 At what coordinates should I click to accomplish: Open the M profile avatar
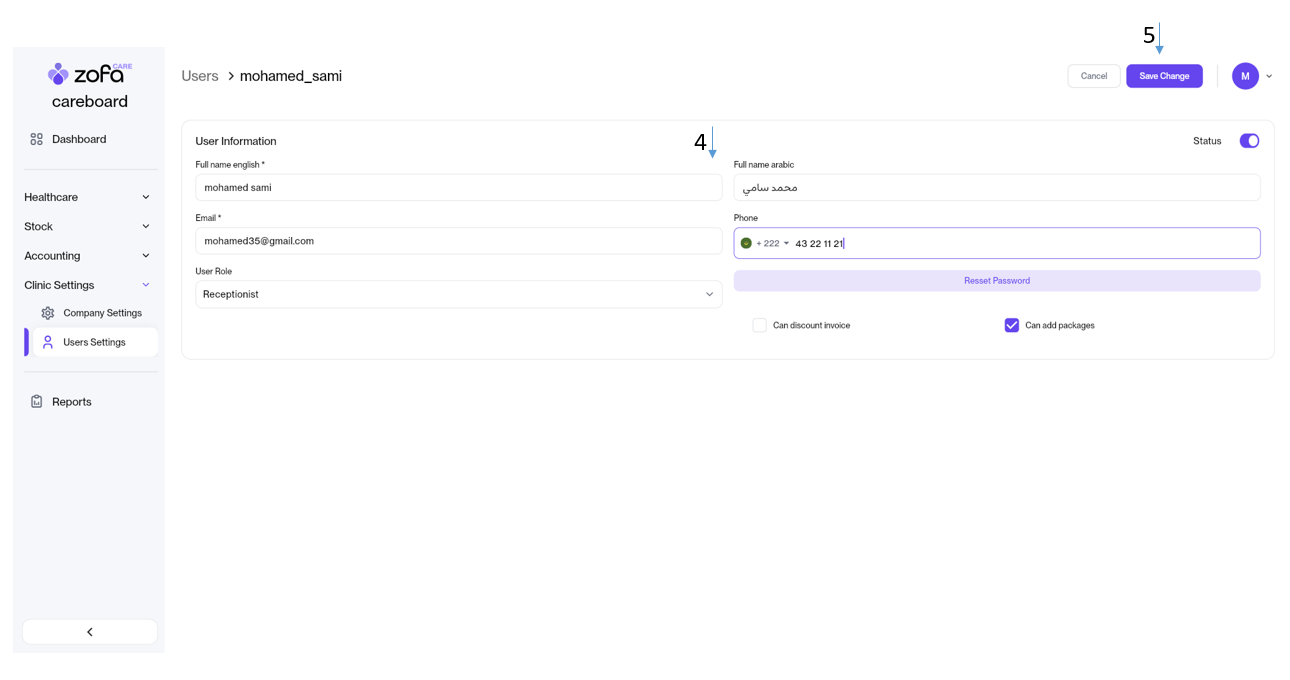(x=1245, y=76)
